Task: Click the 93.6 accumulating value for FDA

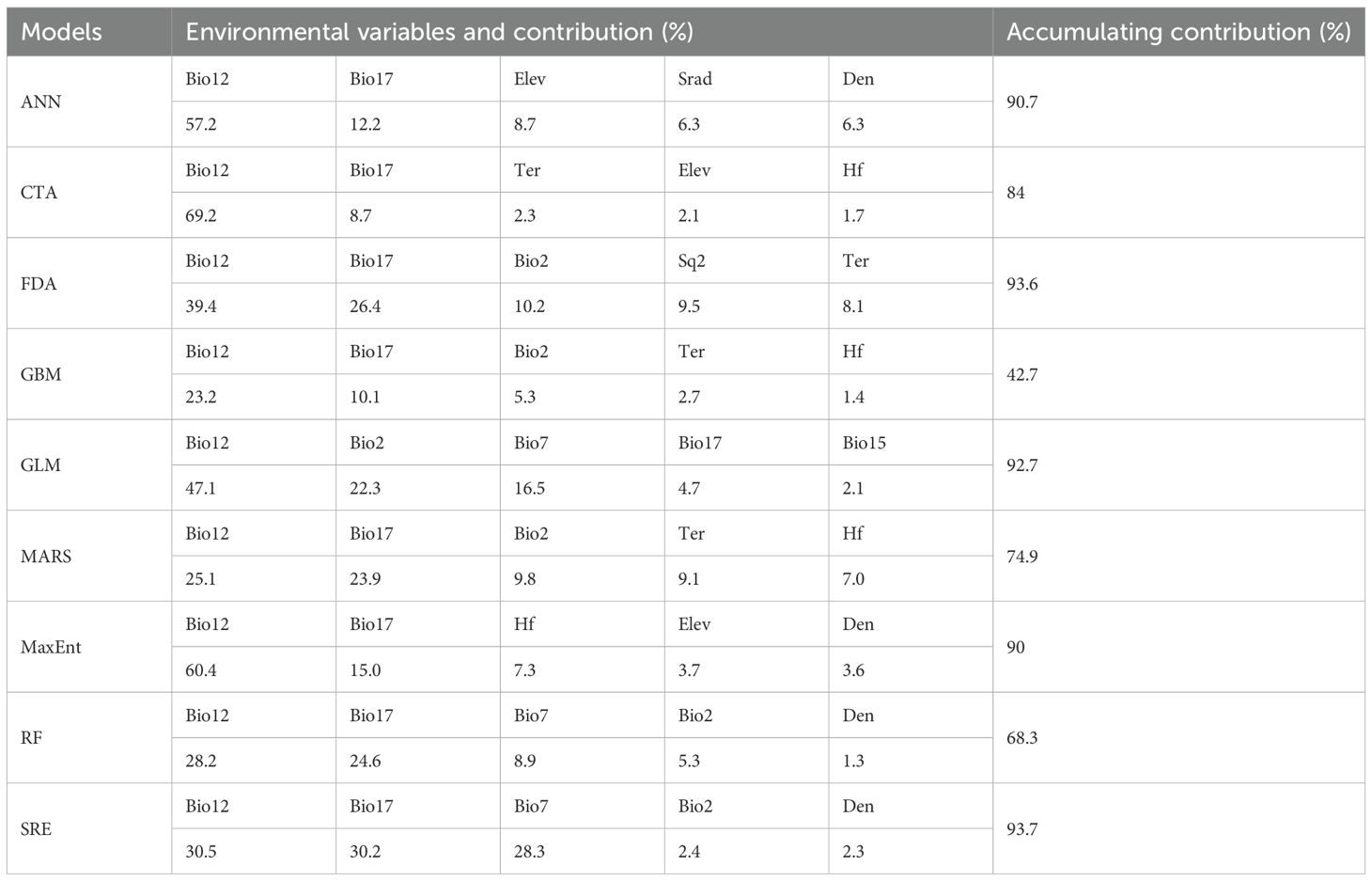Action: pyautogui.click(x=1021, y=283)
